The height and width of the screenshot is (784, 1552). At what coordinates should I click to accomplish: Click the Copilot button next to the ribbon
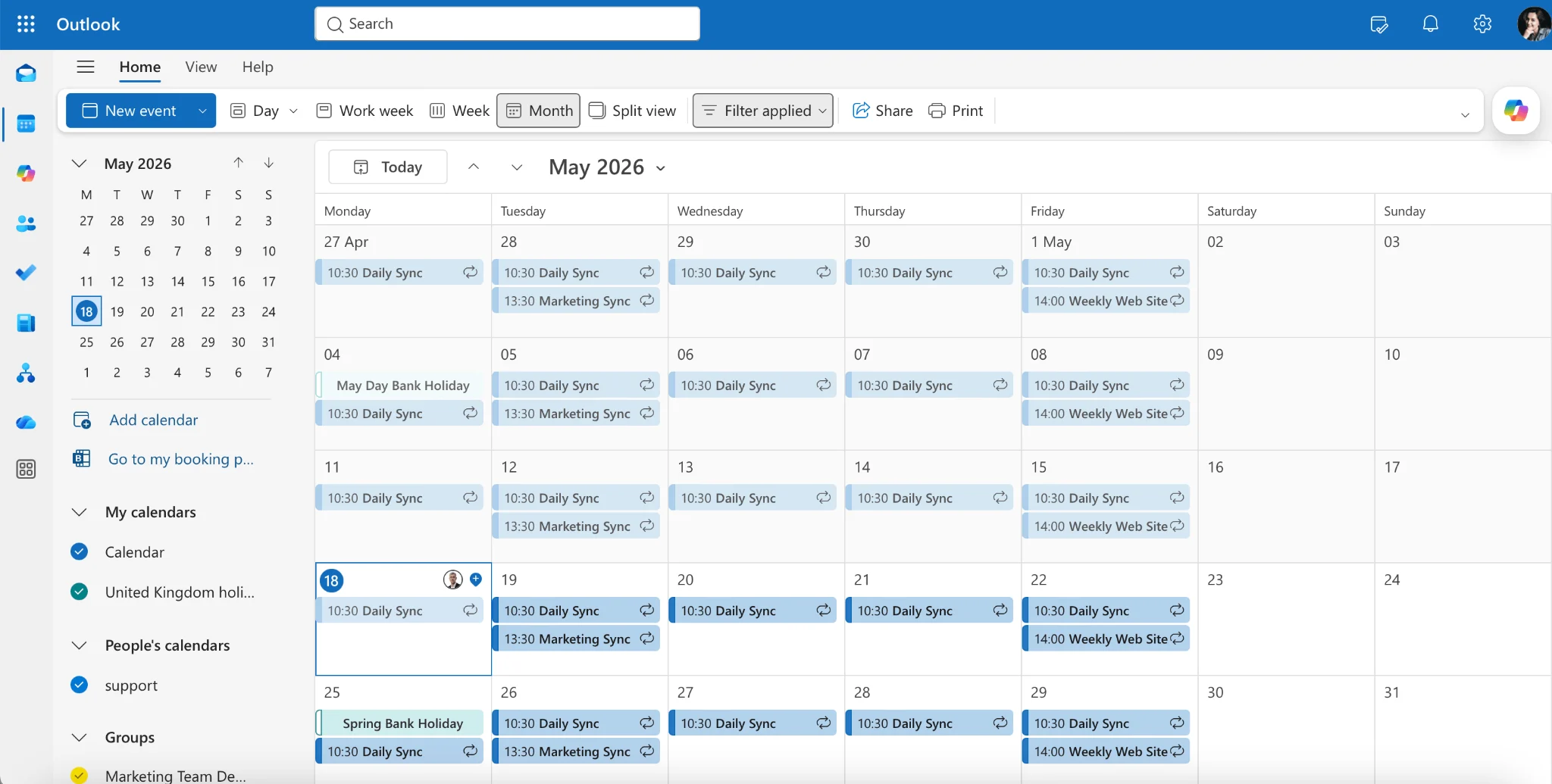pyautogui.click(x=1516, y=111)
